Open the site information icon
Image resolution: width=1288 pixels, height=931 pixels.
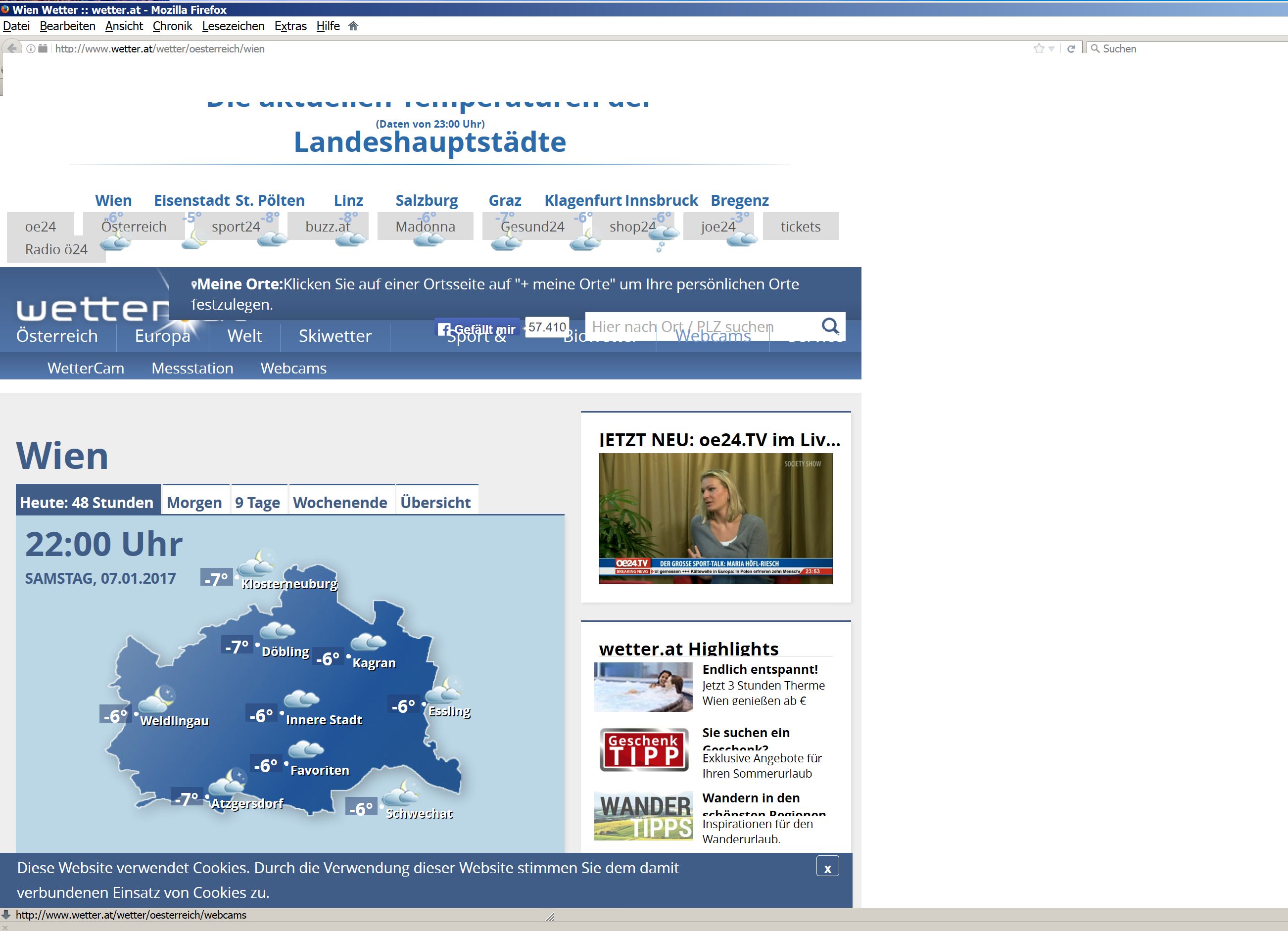point(31,49)
